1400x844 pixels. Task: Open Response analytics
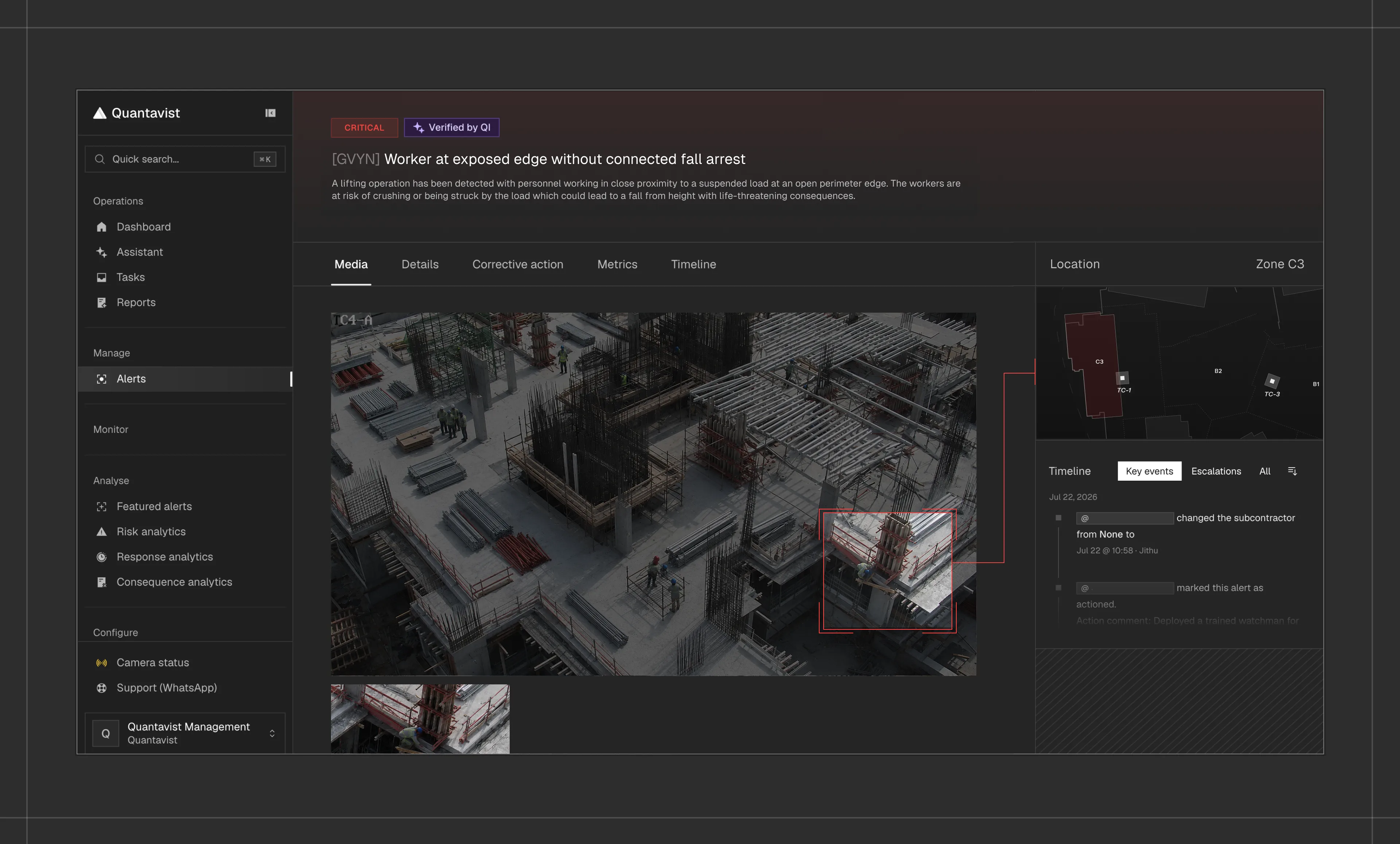(x=165, y=557)
